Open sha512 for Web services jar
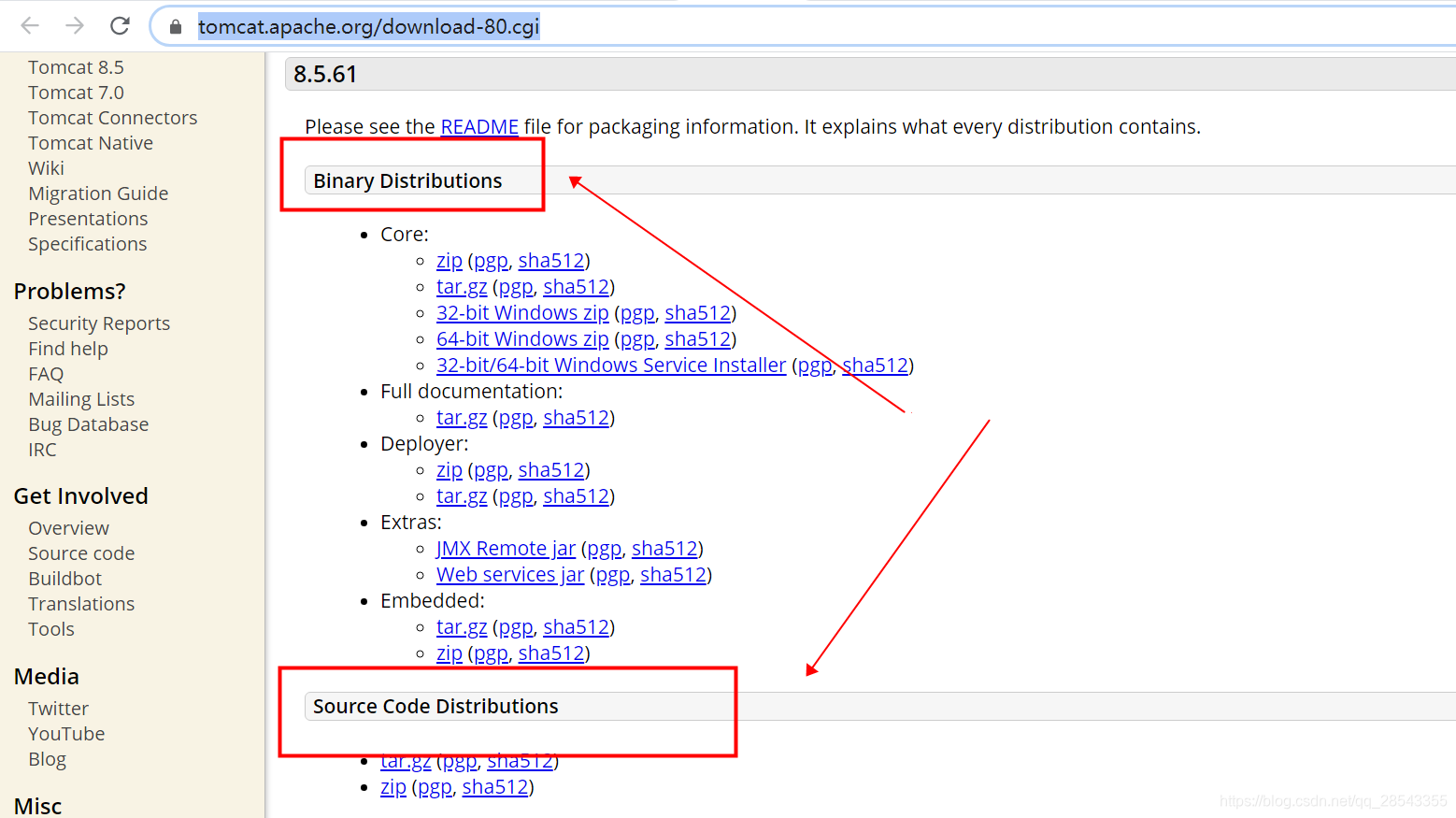 (x=673, y=575)
